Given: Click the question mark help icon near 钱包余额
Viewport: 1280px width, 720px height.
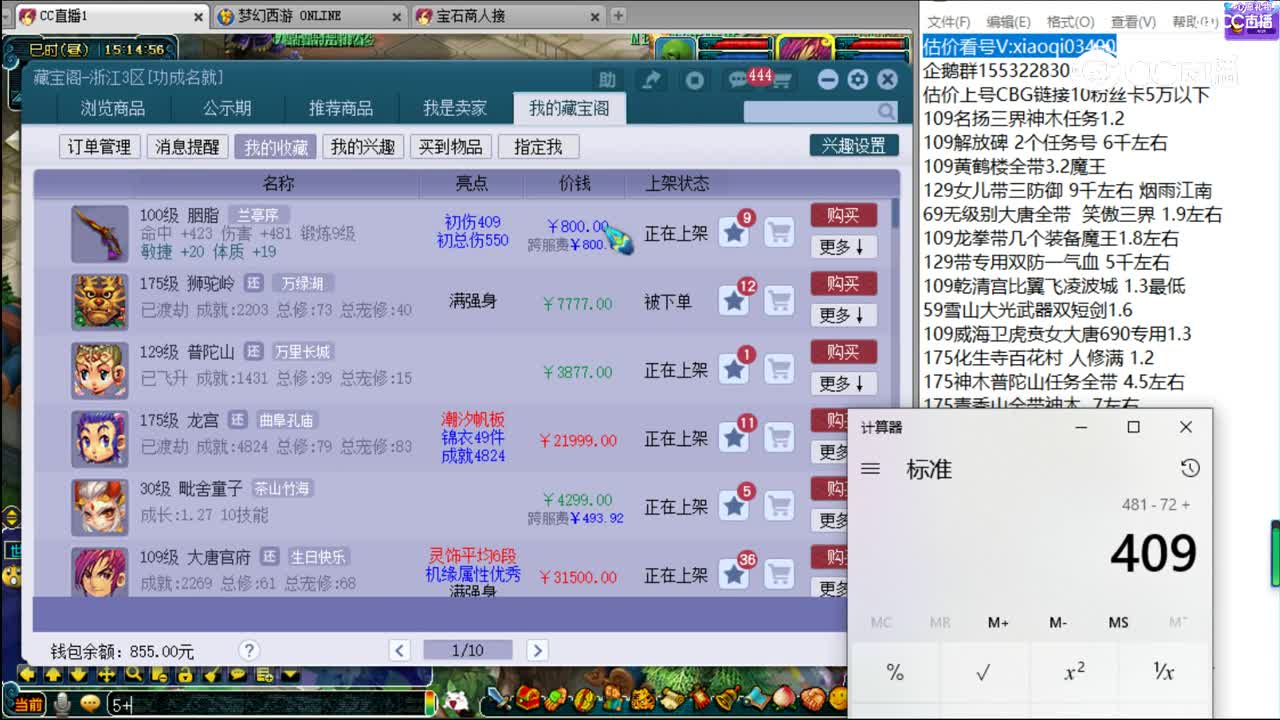Looking at the screenshot, I should click(248, 650).
